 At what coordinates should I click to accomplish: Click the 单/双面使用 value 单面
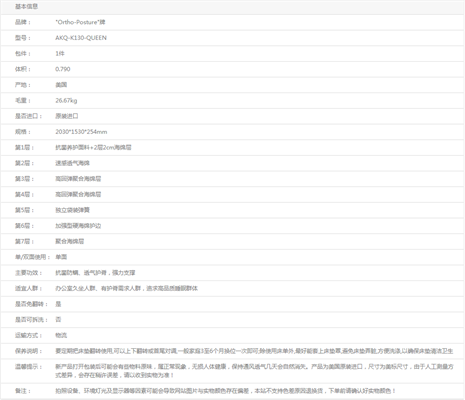[x=61, y=257]
